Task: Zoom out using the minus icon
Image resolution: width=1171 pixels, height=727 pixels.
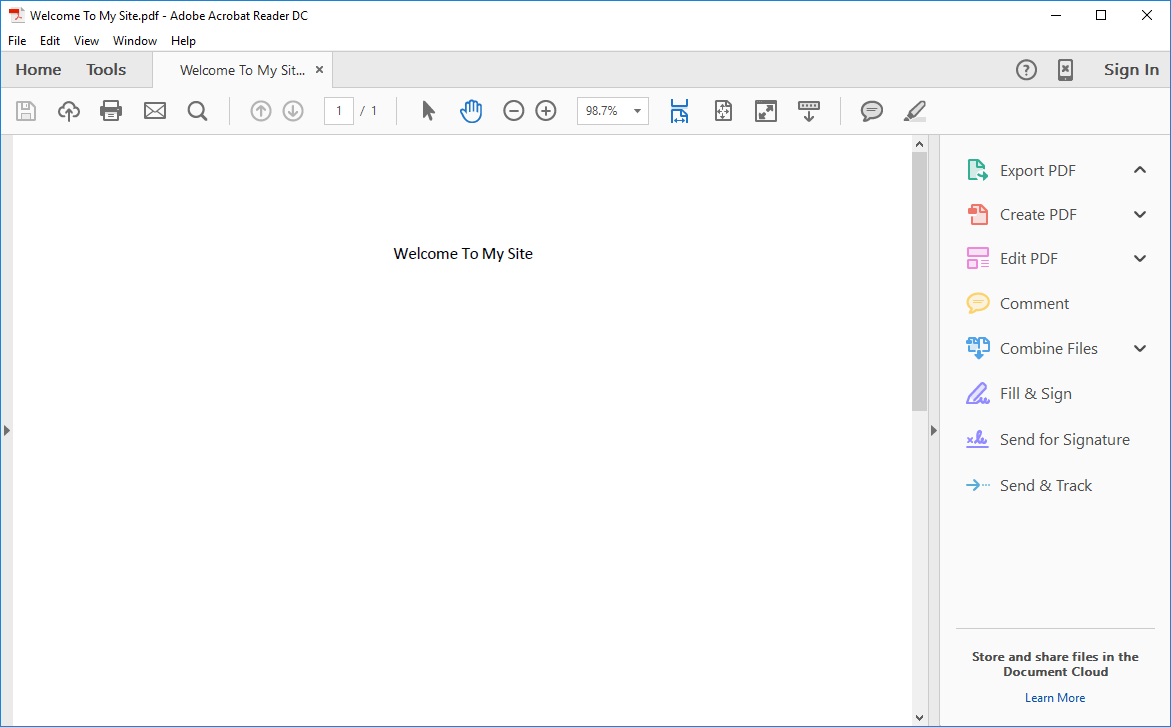Action: pos(513,110)
